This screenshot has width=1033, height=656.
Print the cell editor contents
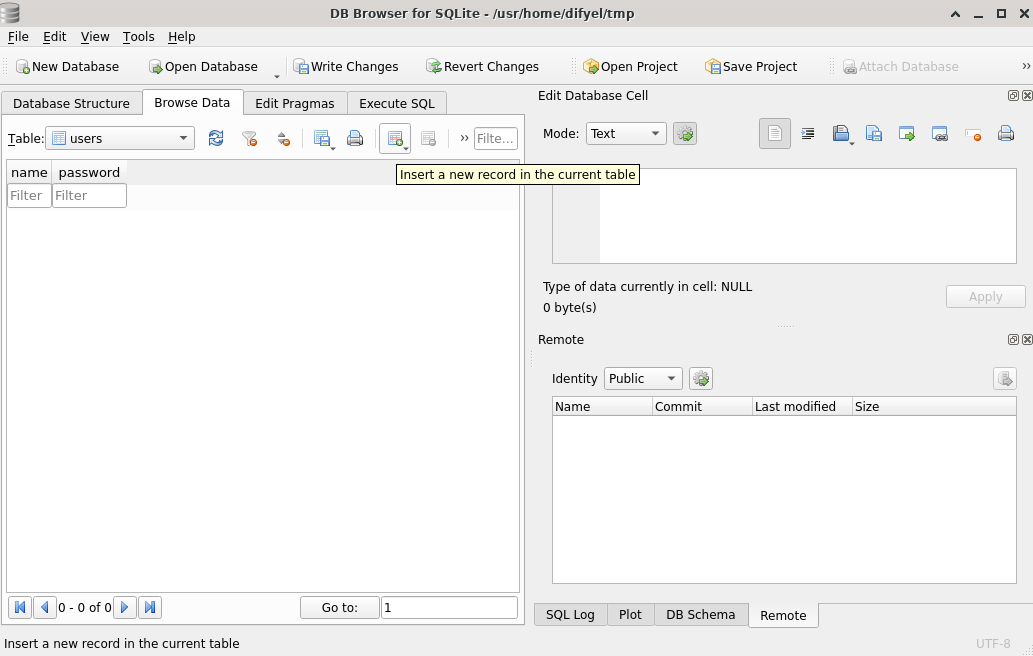1006,134
